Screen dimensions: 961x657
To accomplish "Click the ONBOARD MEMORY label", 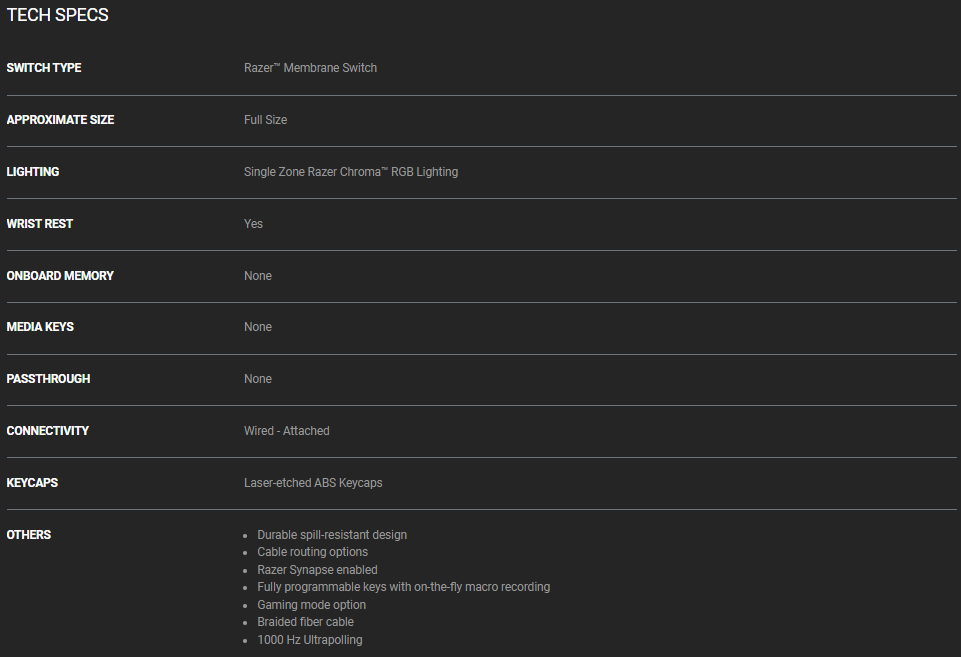I will pos(60,276).
